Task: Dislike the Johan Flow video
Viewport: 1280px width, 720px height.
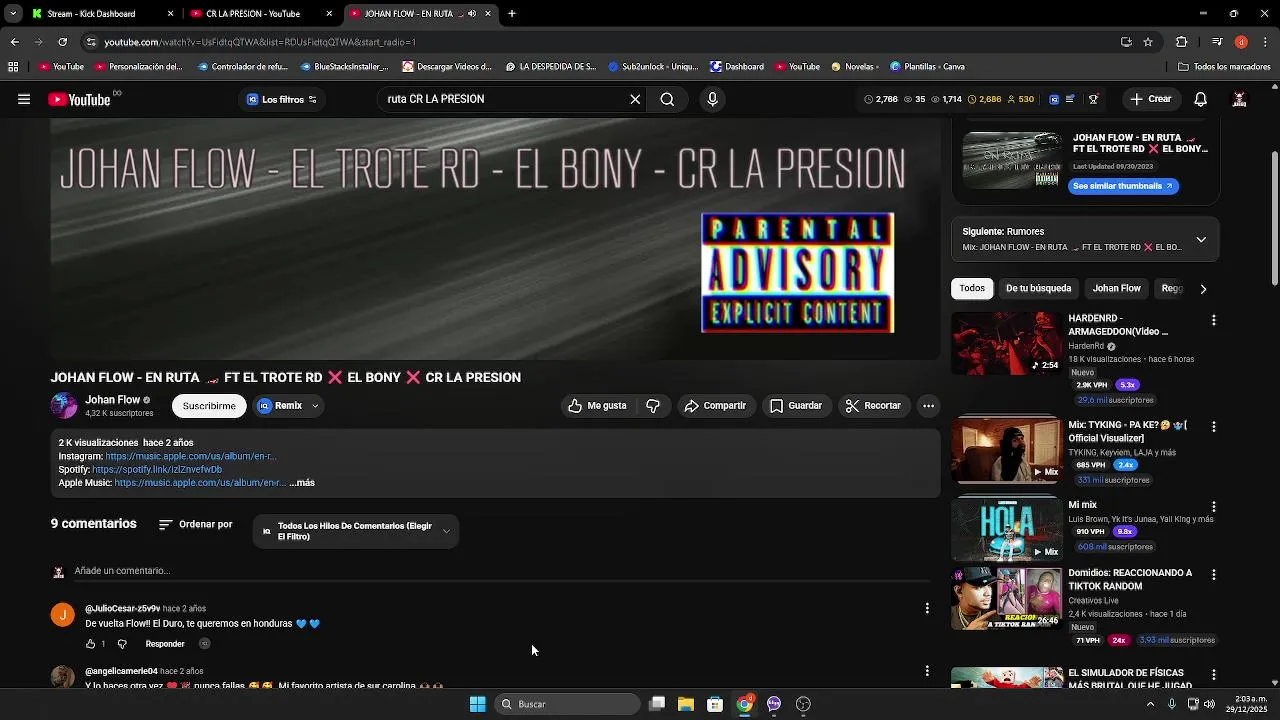Action: [x=653, y=406]
